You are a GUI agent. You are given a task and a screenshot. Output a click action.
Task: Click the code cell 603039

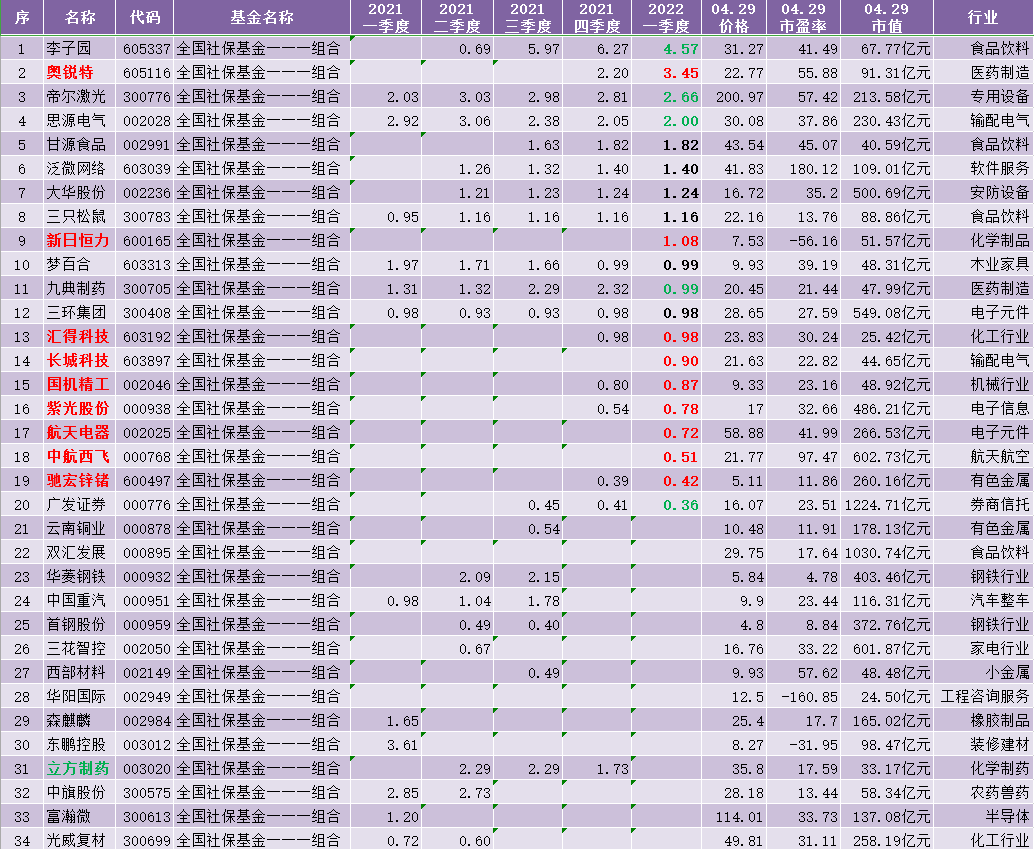(146, 169)
